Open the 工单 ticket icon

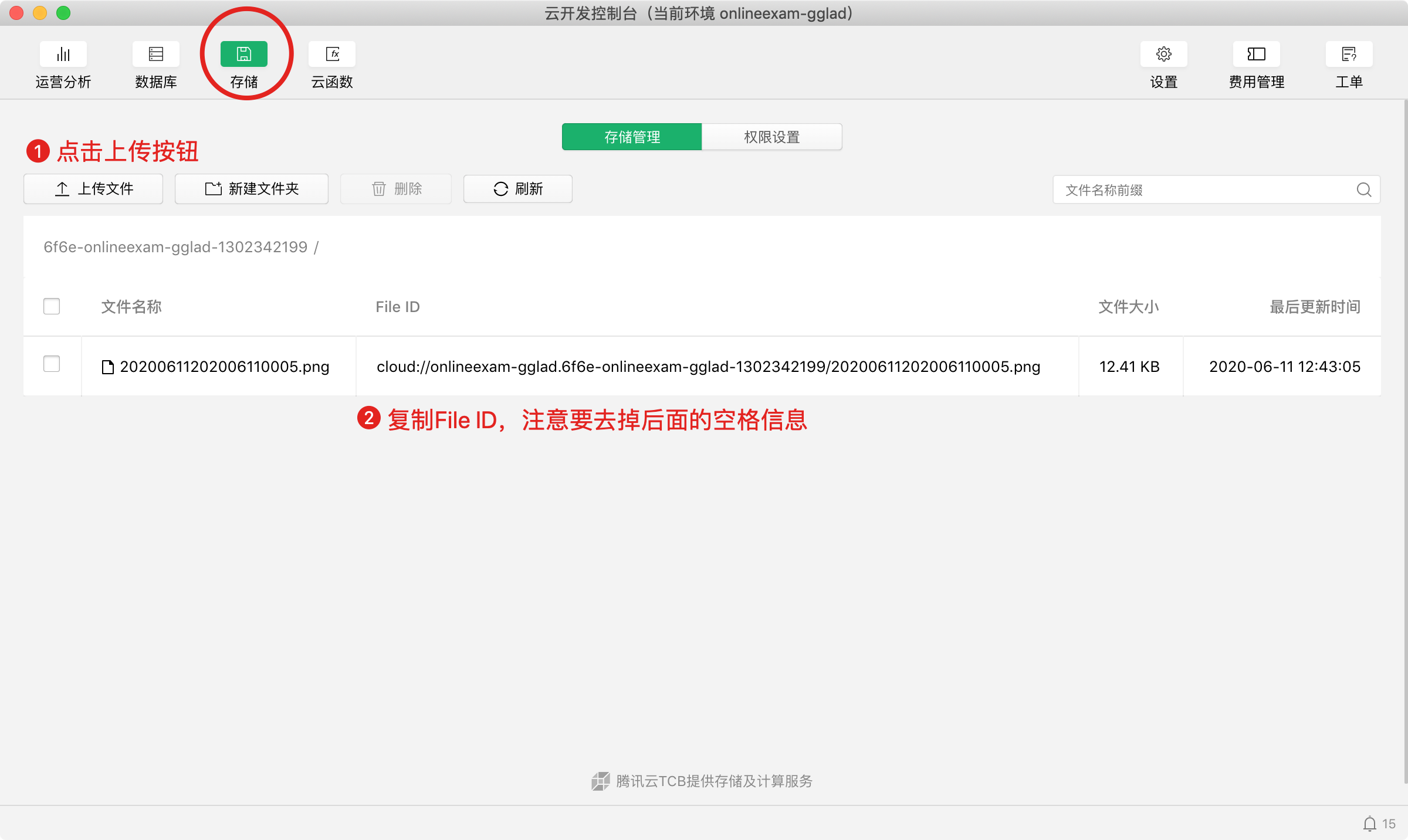(x=1349, y=55)
